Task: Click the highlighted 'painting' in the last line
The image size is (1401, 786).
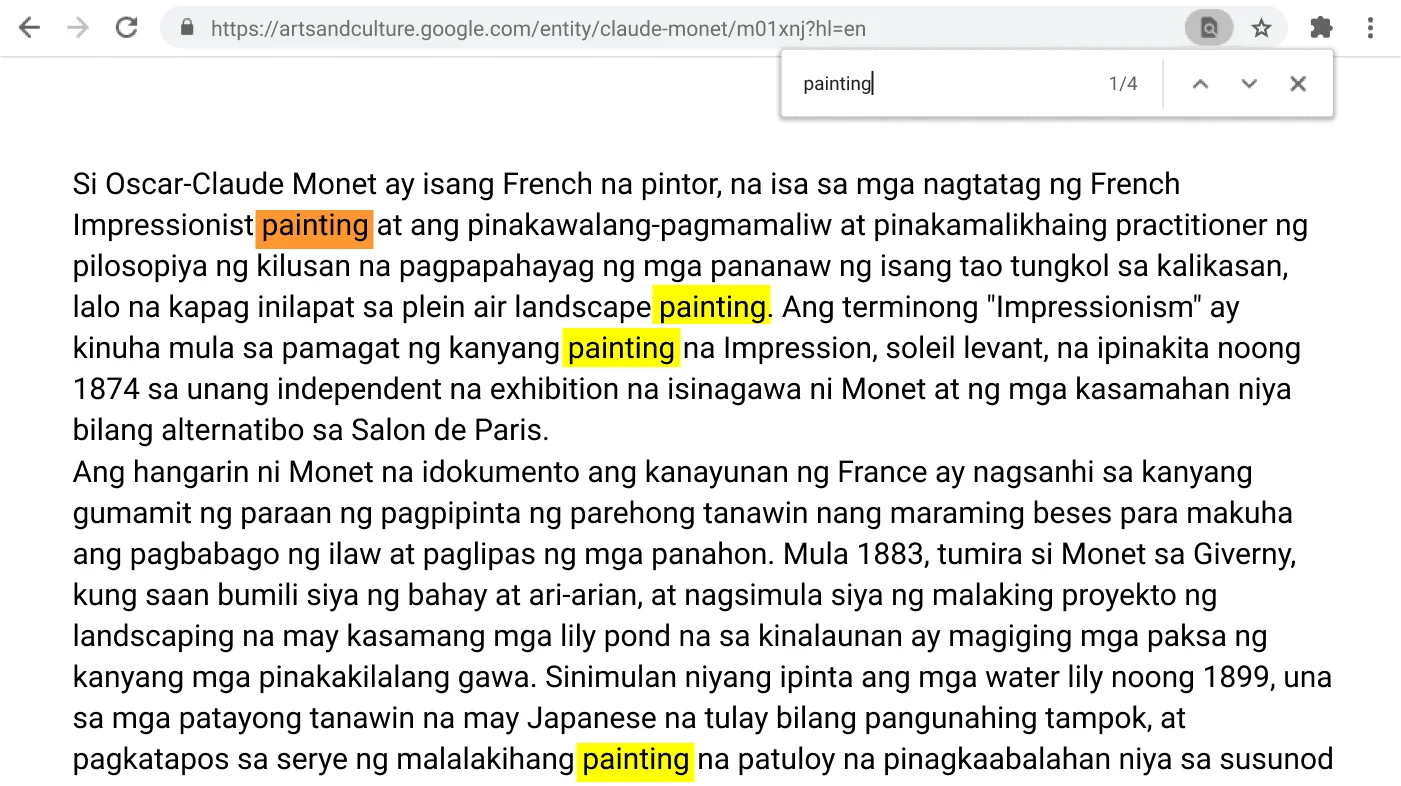Action: [635, 759]
